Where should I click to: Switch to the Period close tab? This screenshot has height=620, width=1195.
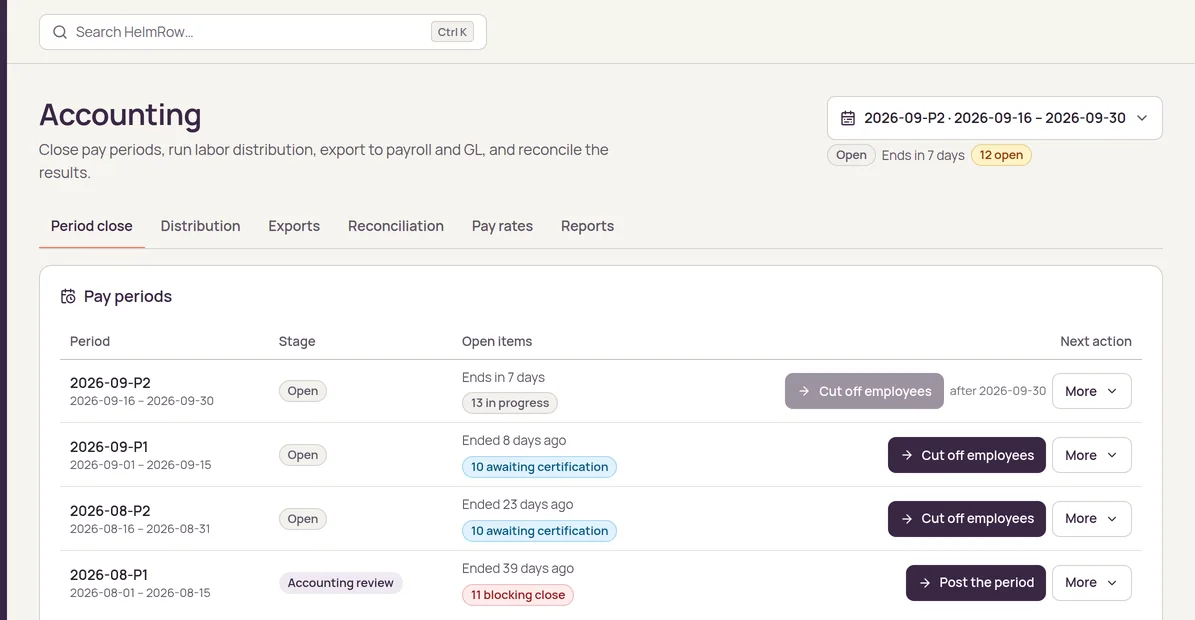click(x=91, y=226)
